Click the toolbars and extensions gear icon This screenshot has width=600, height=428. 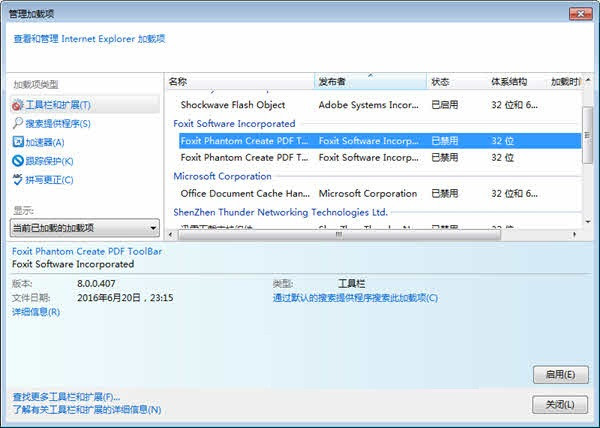pyautogui.click(x=18, y=105)
